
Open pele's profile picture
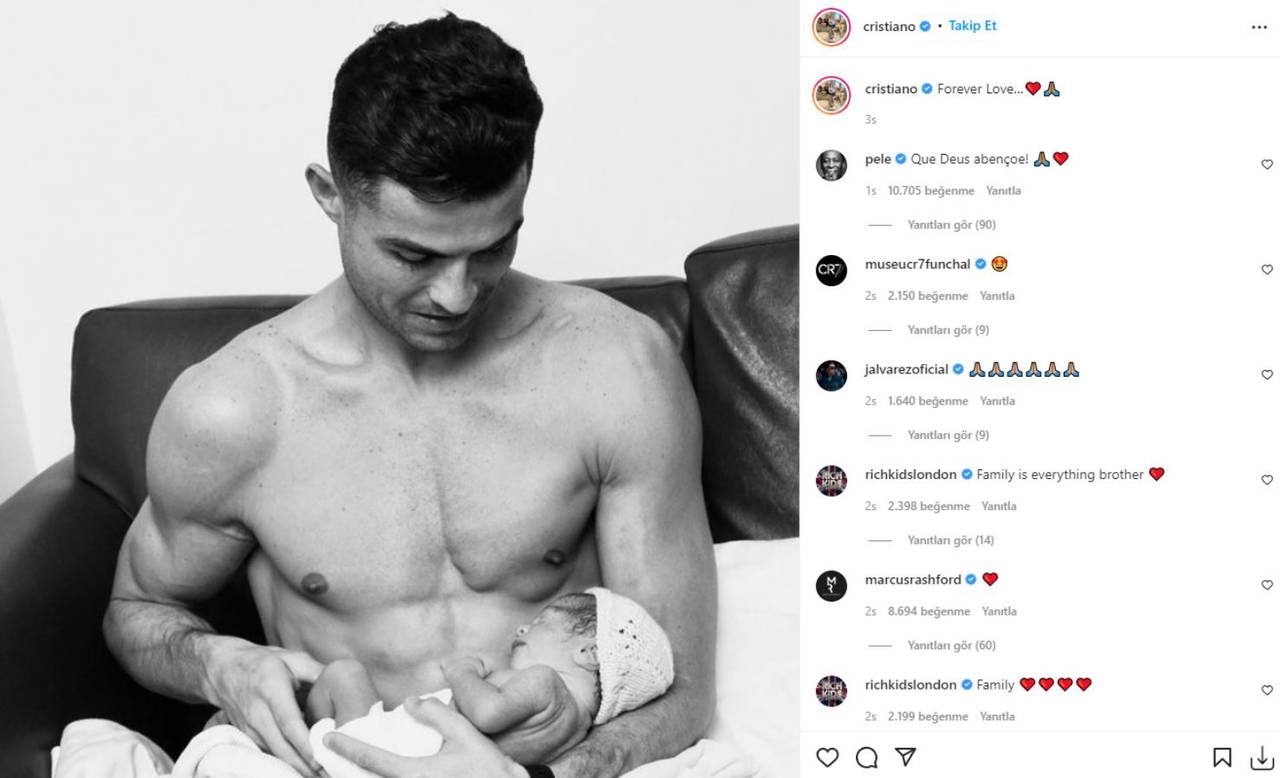coord(831,164)
